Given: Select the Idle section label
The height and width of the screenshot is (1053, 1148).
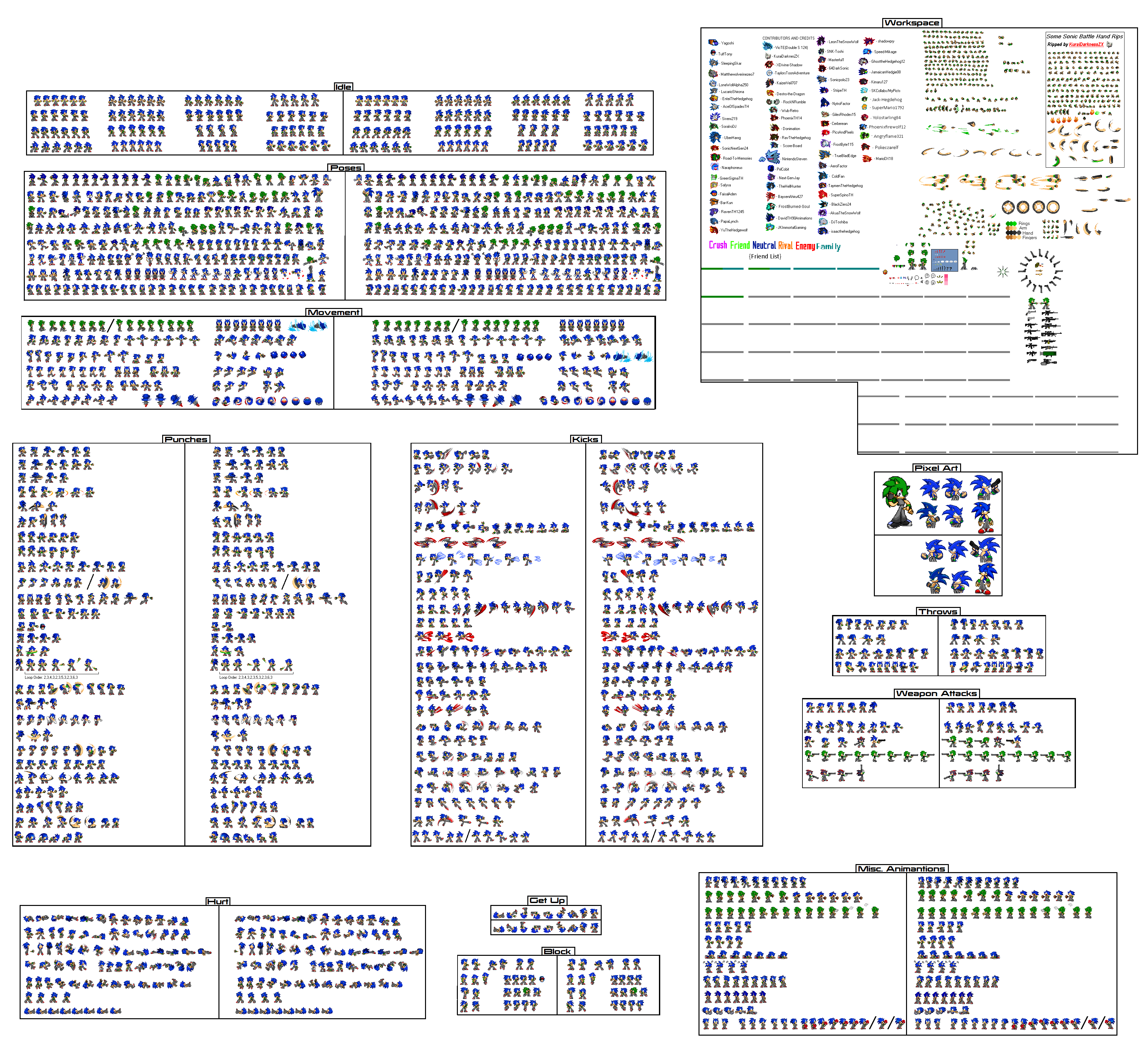Looking at the screenshot, I should point(343,87).
